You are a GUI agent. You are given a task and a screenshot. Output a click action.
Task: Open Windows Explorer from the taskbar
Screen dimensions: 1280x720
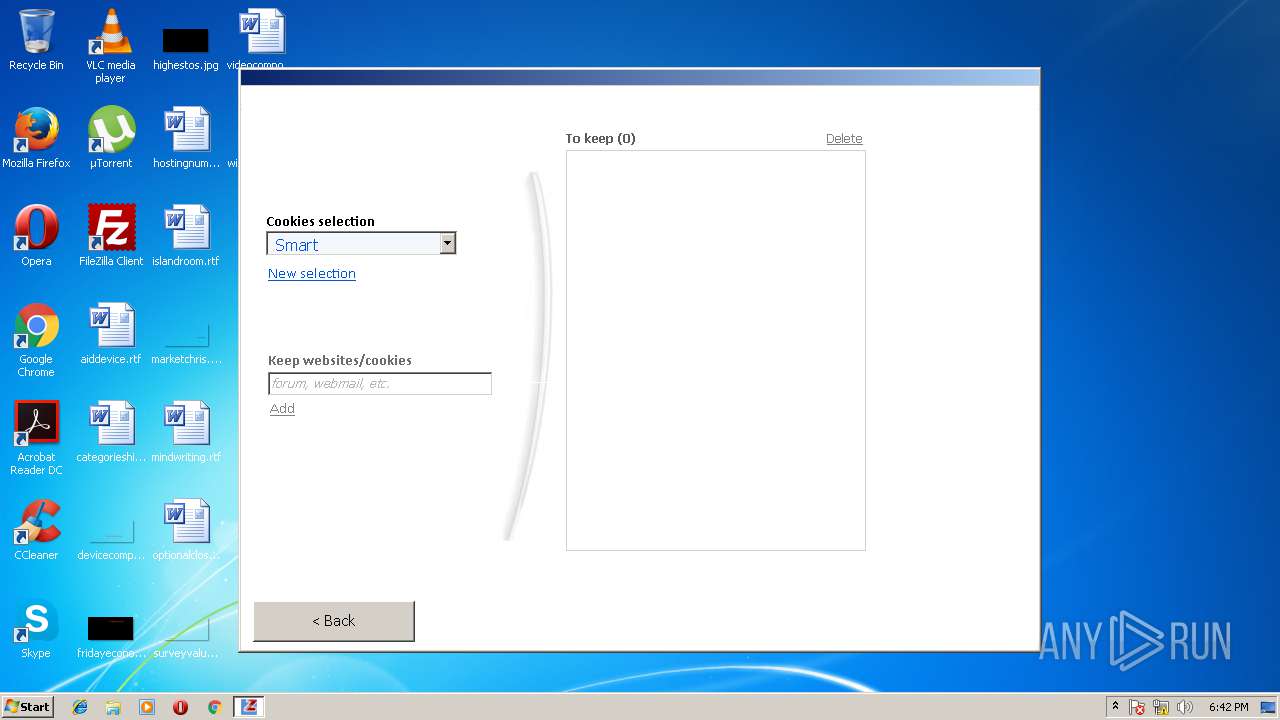tap(113, 707)
